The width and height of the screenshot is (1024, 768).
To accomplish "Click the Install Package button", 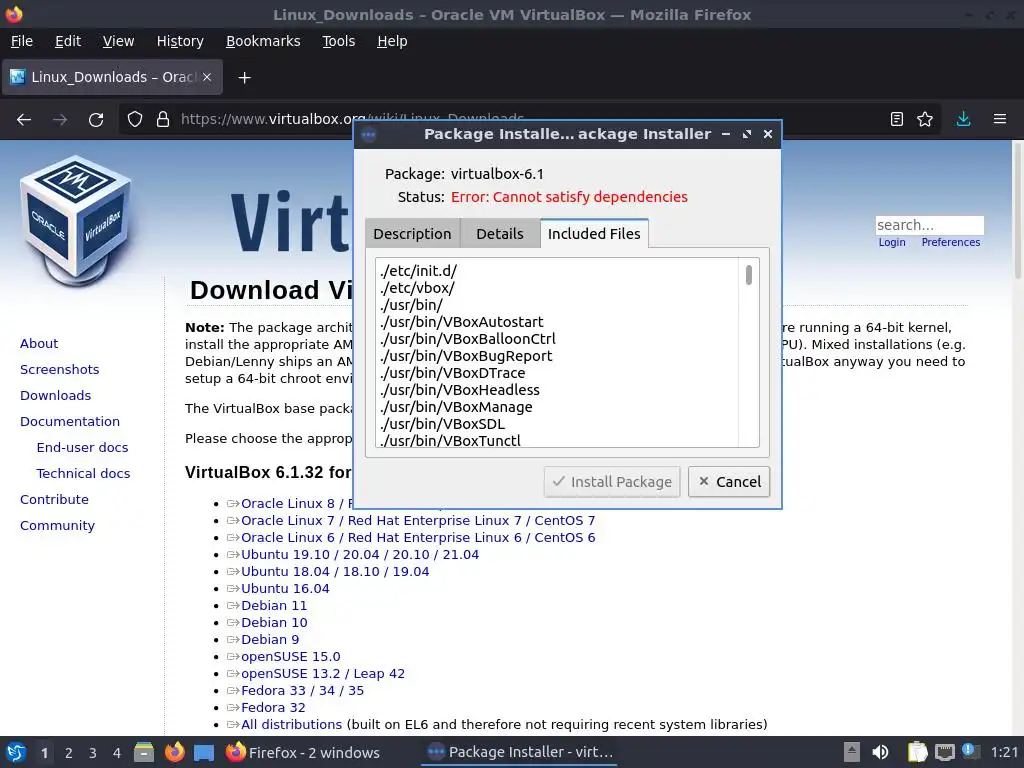I will click(x=612, y=482).
